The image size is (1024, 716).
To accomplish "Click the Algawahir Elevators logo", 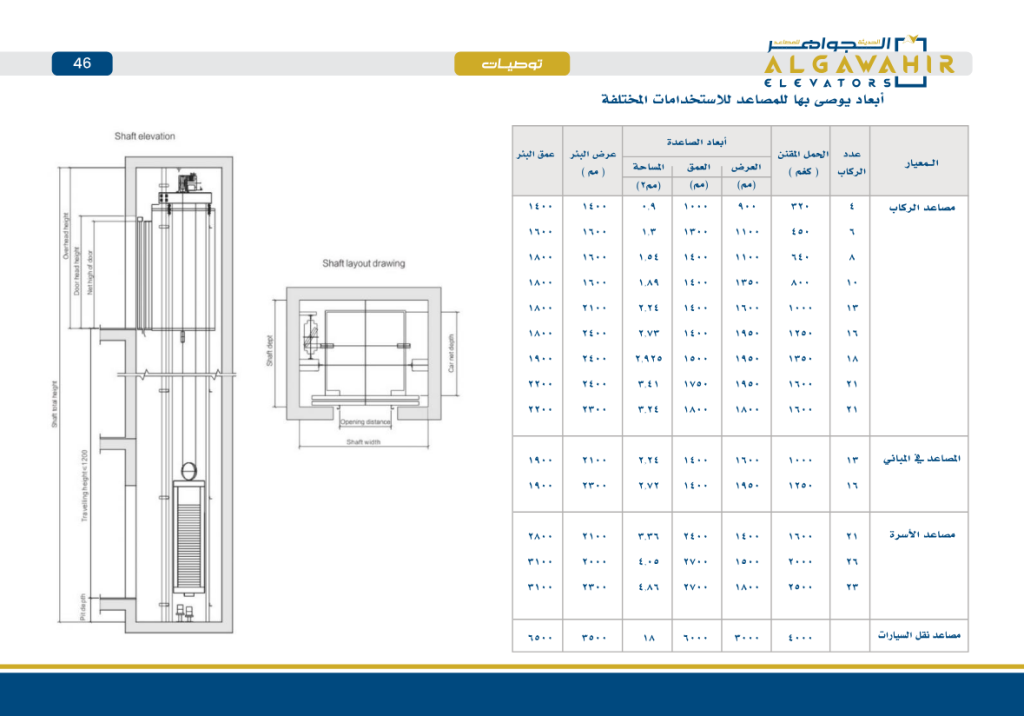I will click(x=859, y=61).
